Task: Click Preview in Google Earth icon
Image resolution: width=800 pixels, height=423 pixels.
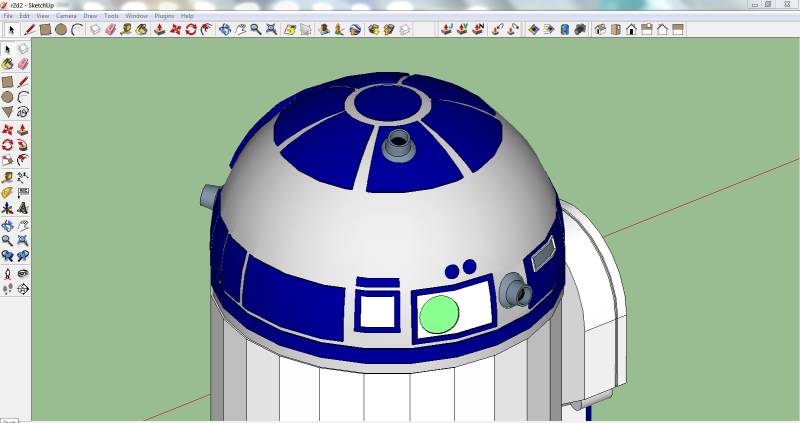Action: tap(355, 30)
